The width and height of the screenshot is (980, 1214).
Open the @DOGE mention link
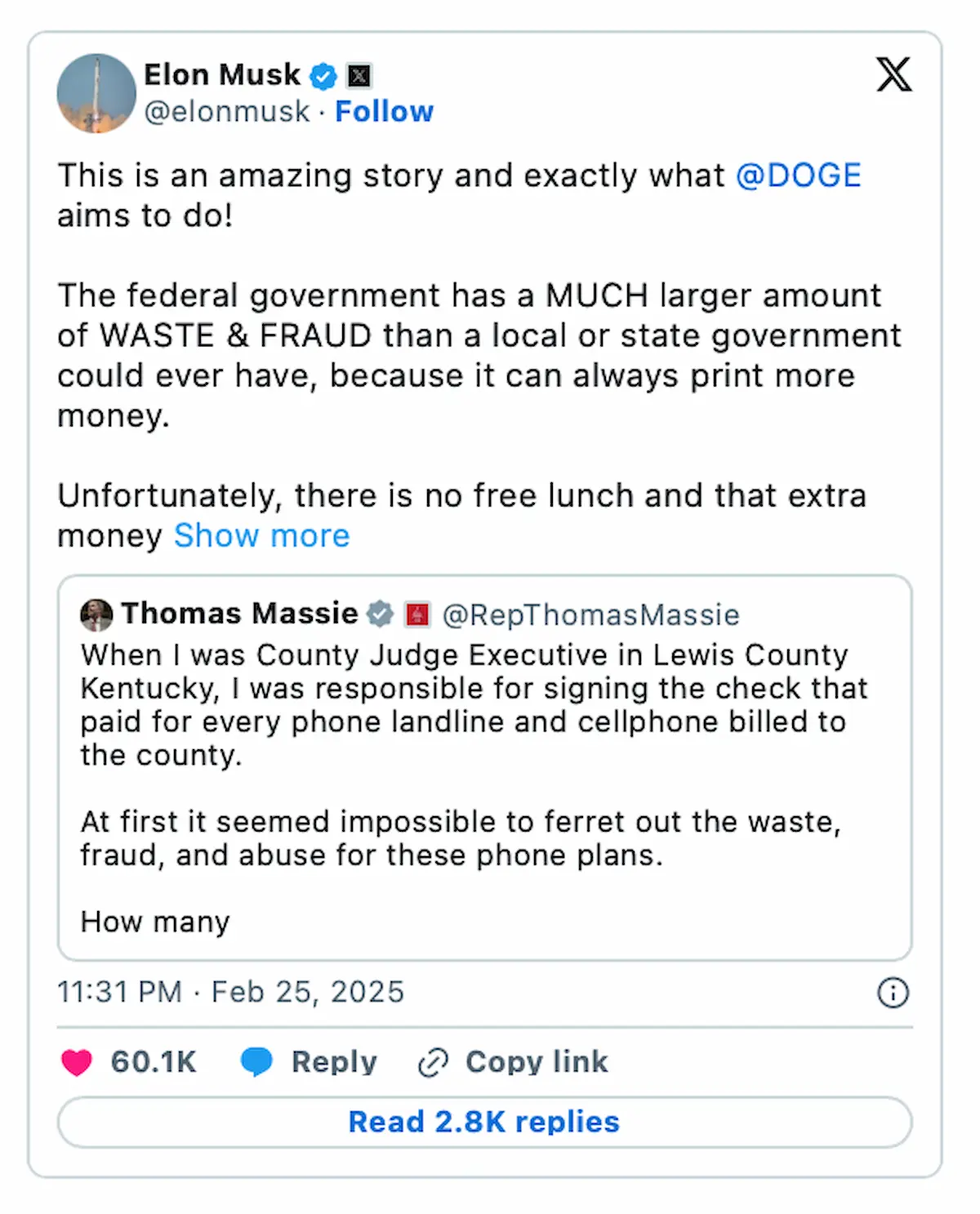[799, 176]
